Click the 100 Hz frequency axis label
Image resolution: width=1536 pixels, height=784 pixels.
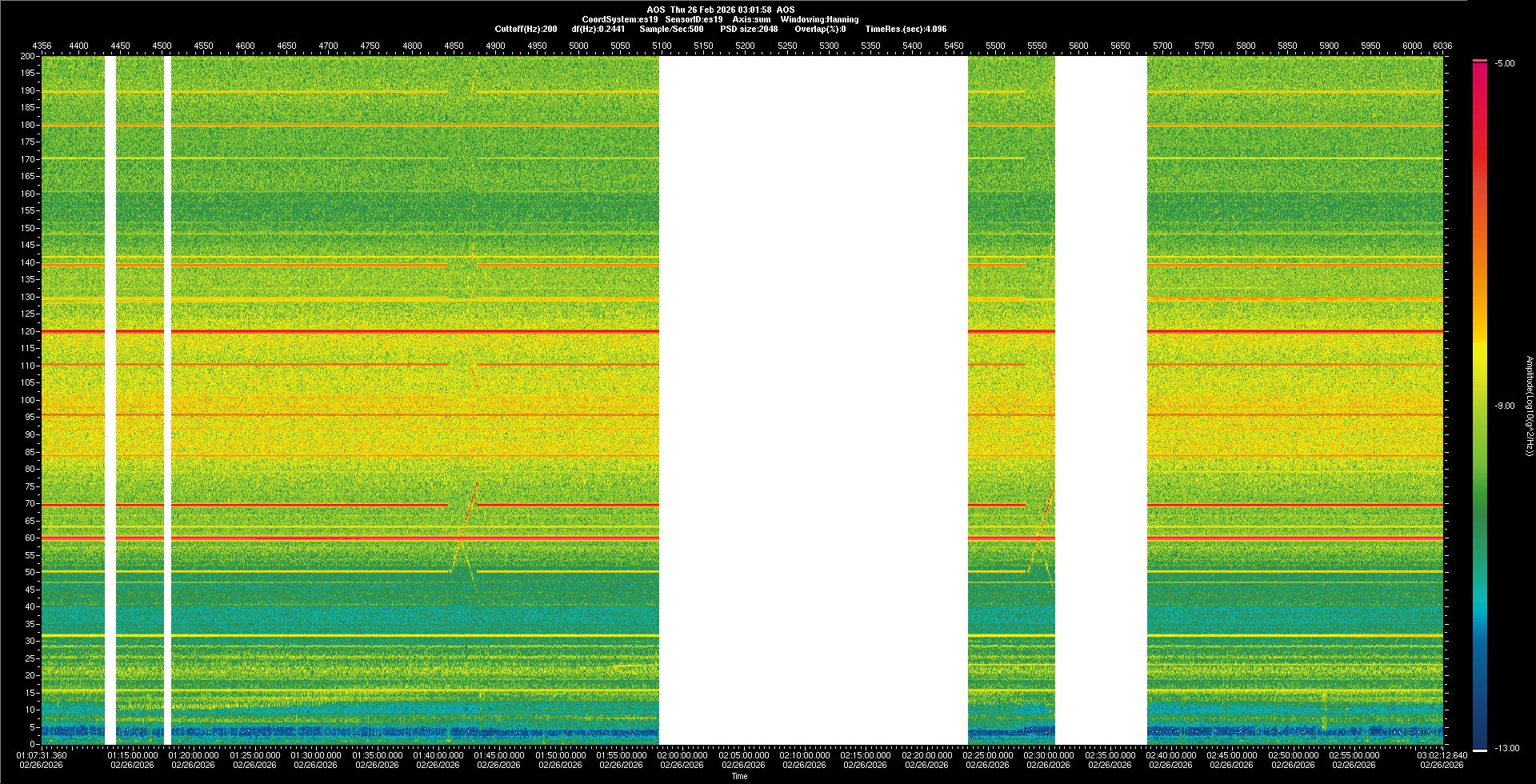27,400
